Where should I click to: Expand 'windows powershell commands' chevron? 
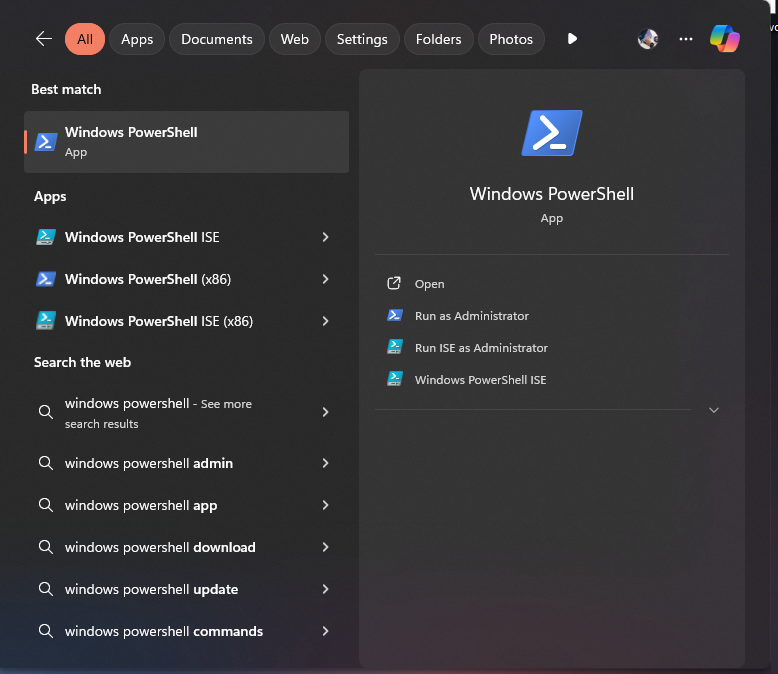tap(325, 631)
